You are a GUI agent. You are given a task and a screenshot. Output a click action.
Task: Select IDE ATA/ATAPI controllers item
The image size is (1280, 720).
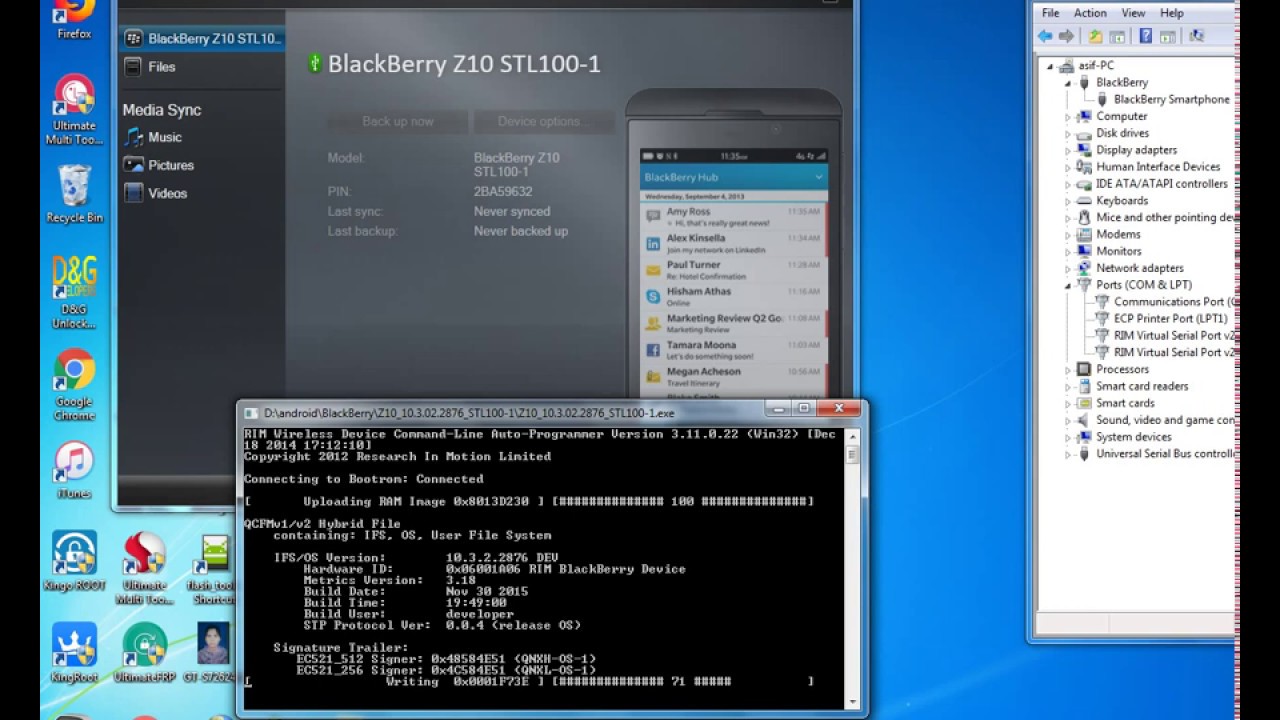[x=1161, y=184]
